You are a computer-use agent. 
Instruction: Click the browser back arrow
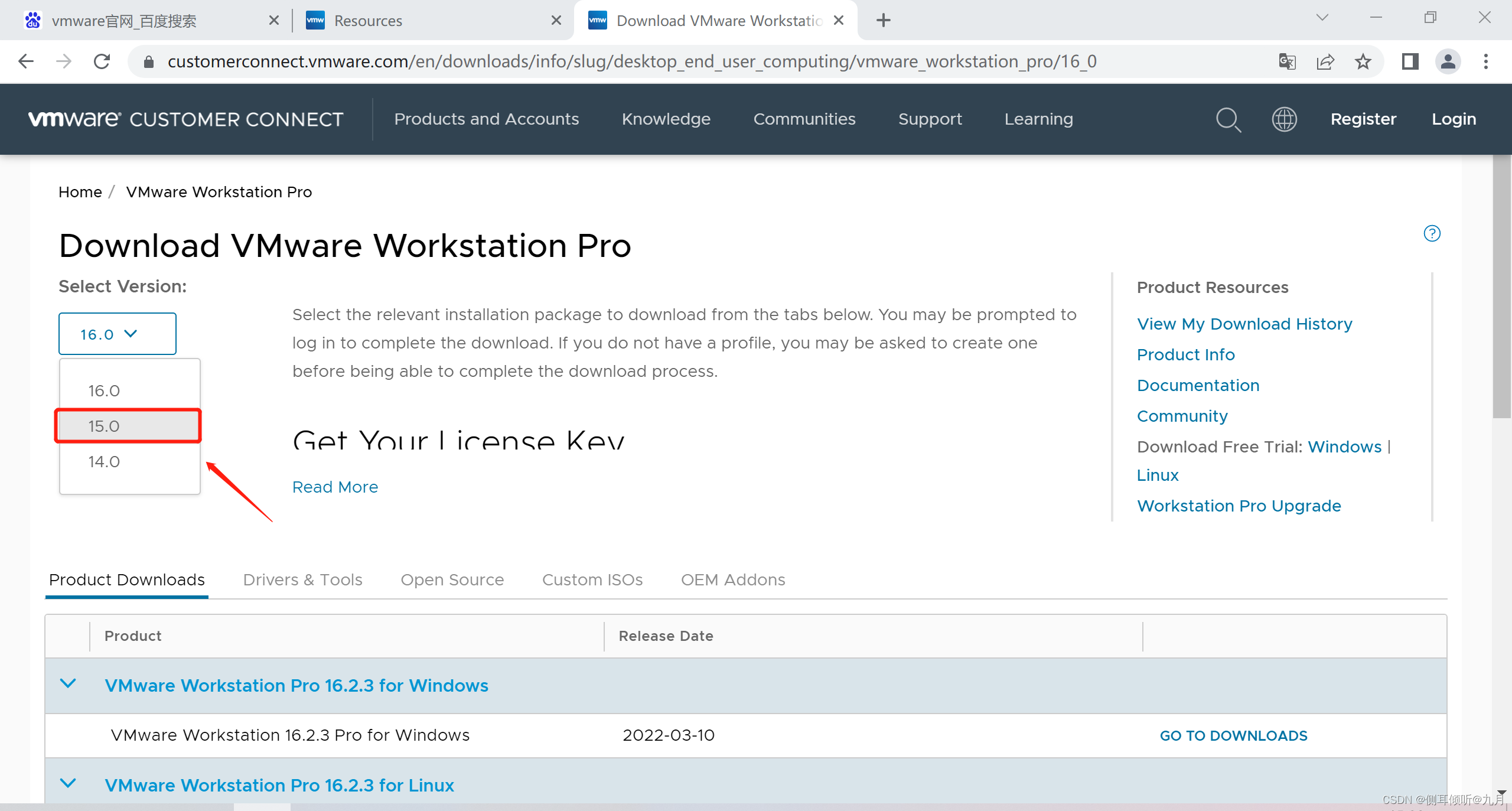[x=26, y=61]
